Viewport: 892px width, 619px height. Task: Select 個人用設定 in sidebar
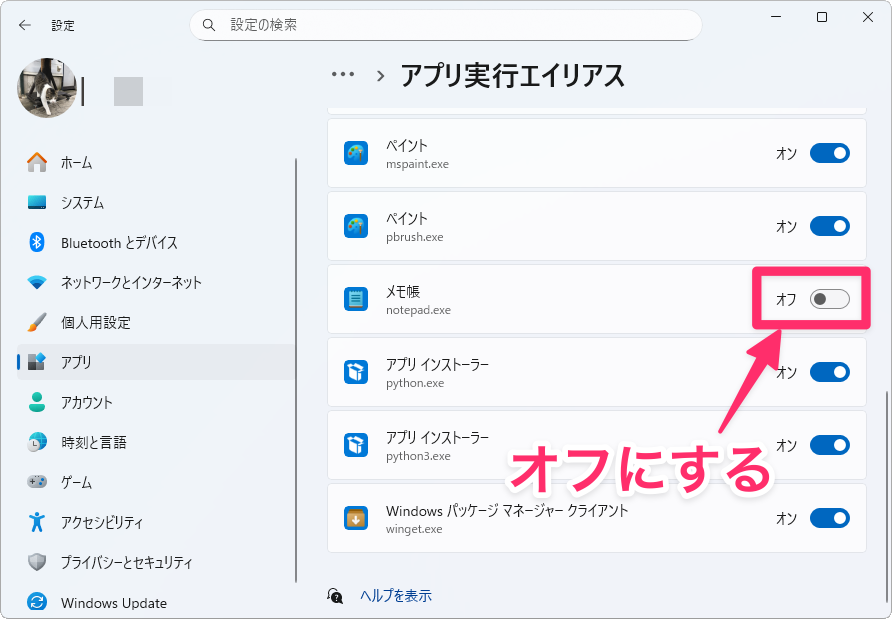point(156,322)
